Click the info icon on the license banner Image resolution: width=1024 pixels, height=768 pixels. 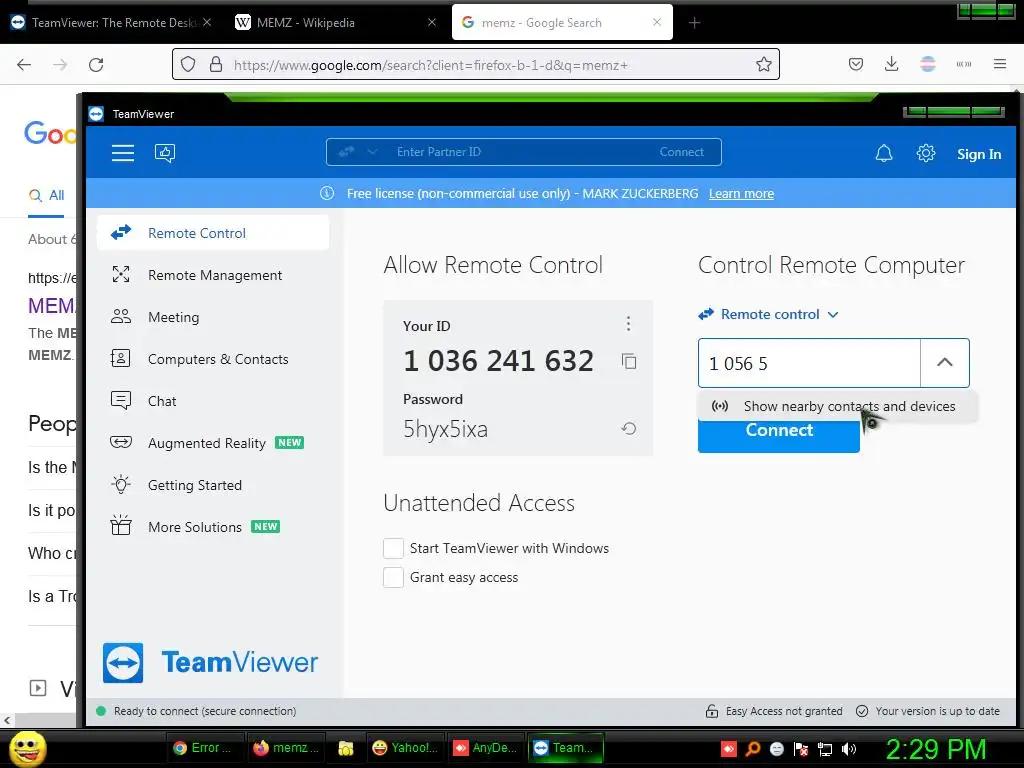tap(327, 193)
